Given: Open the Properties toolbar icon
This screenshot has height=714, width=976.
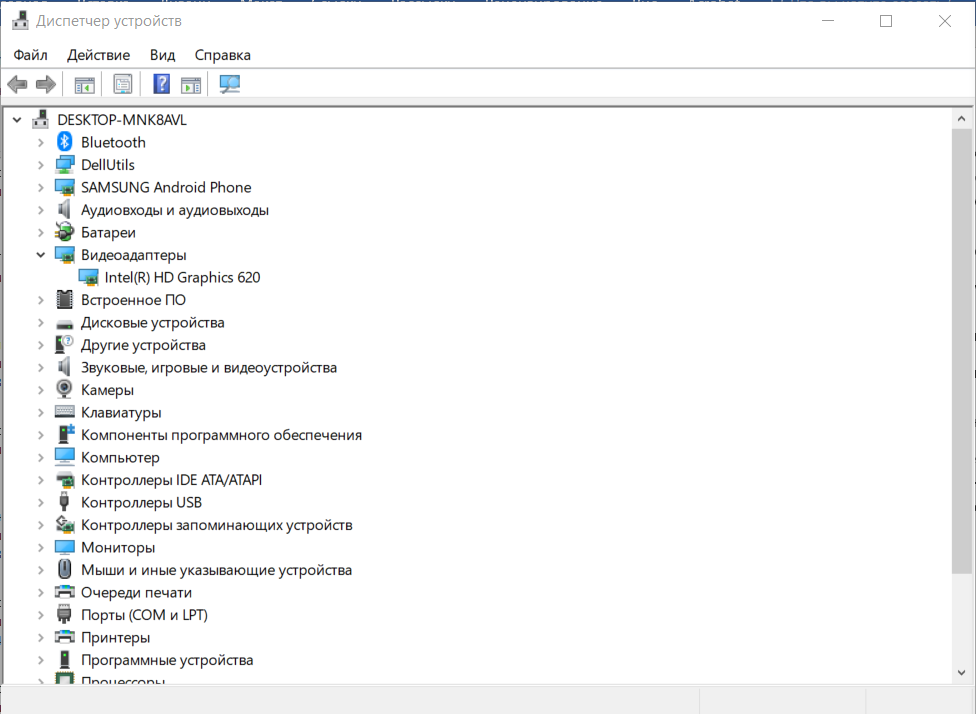Looking at the screenshot, I should click(123, 84).
